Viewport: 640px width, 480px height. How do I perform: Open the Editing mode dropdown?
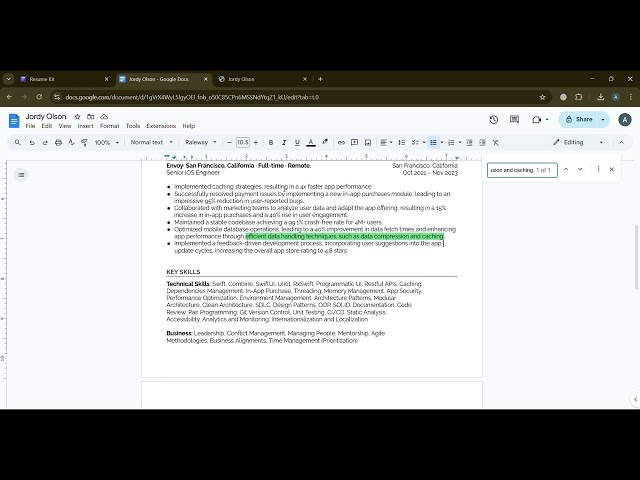578,142
